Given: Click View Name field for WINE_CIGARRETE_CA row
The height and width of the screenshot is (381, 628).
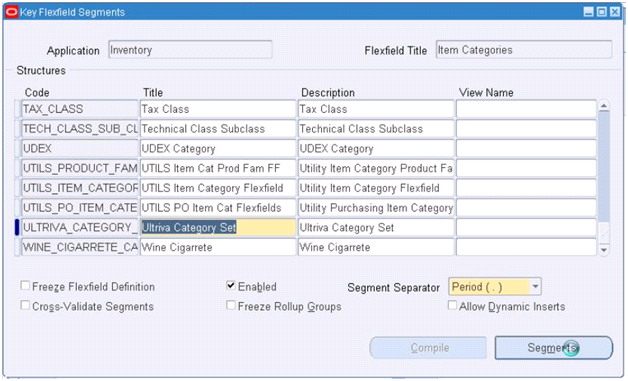Looking at the screenshot, I should tap(526, 247).
